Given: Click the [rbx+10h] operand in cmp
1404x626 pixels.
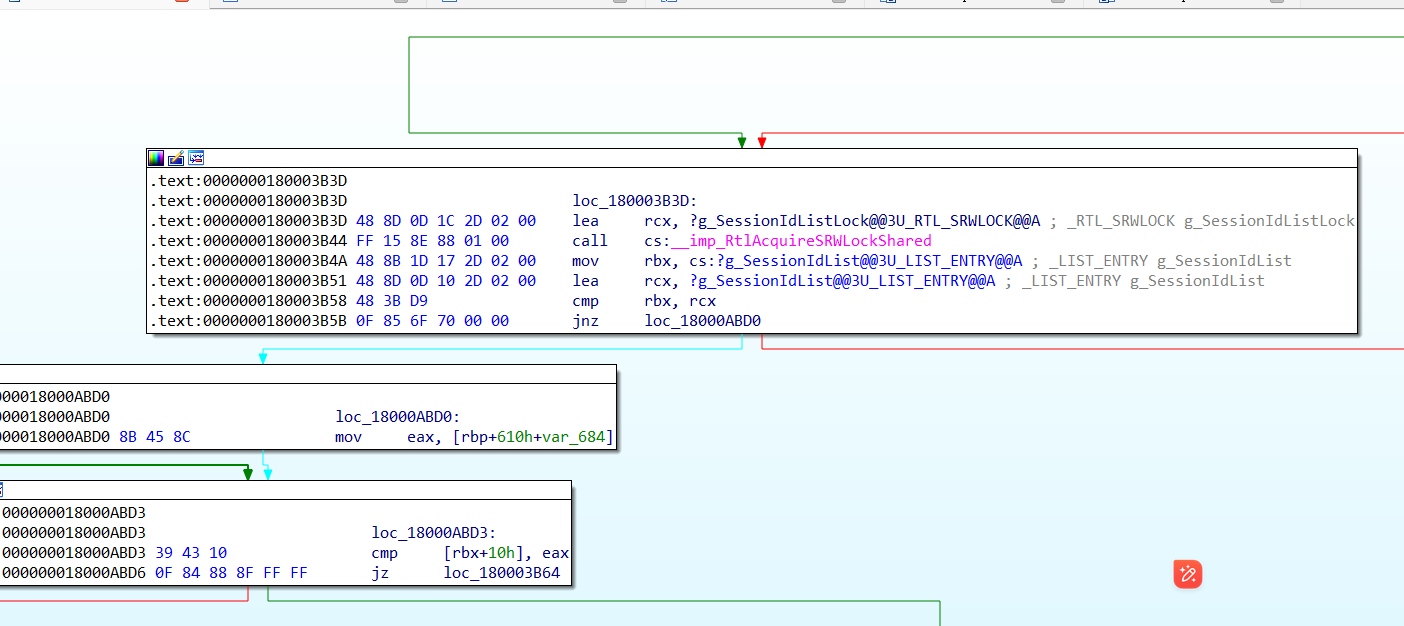Looking at the screenshot, I should point(484,553).
